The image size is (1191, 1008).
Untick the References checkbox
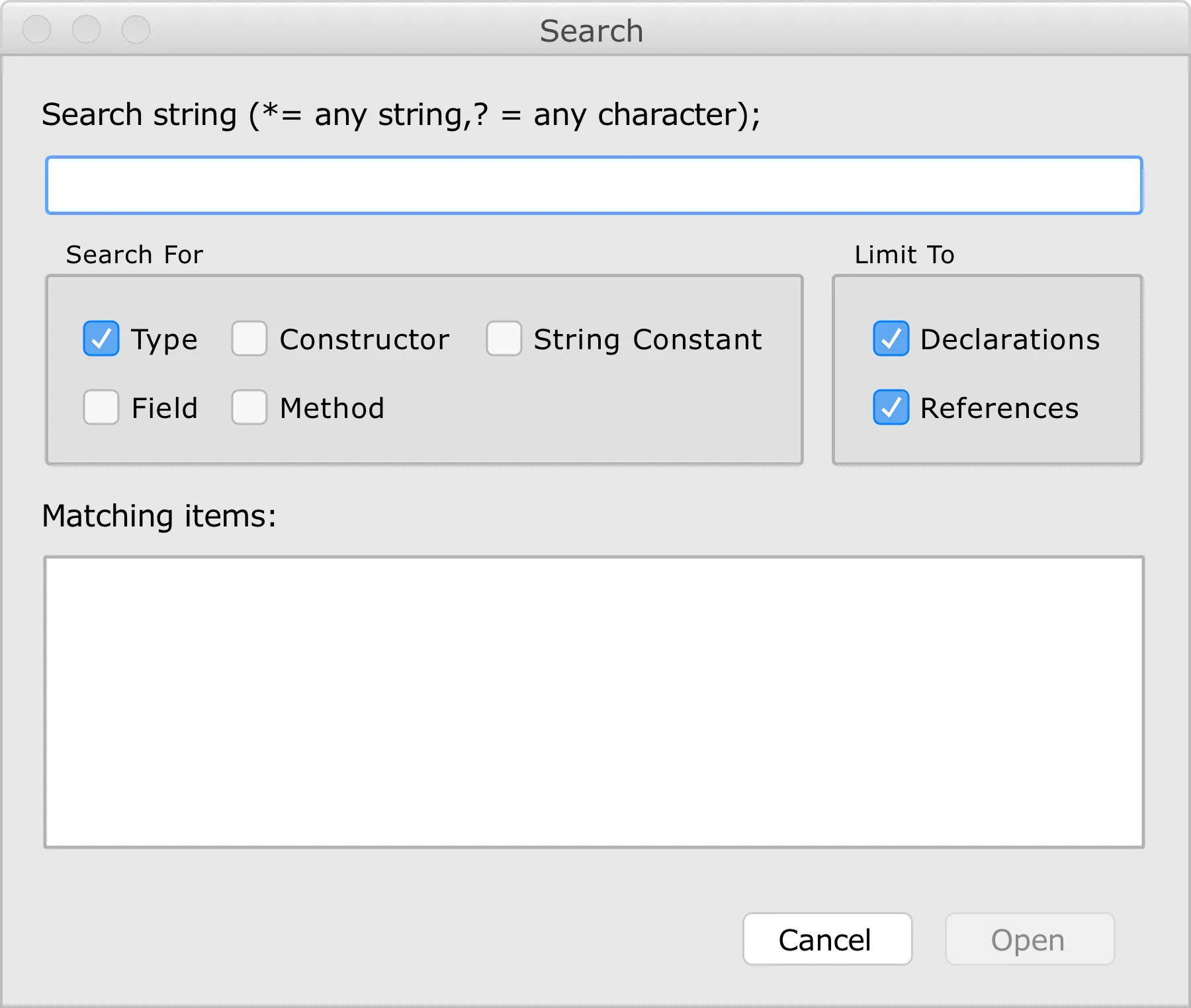891,407
